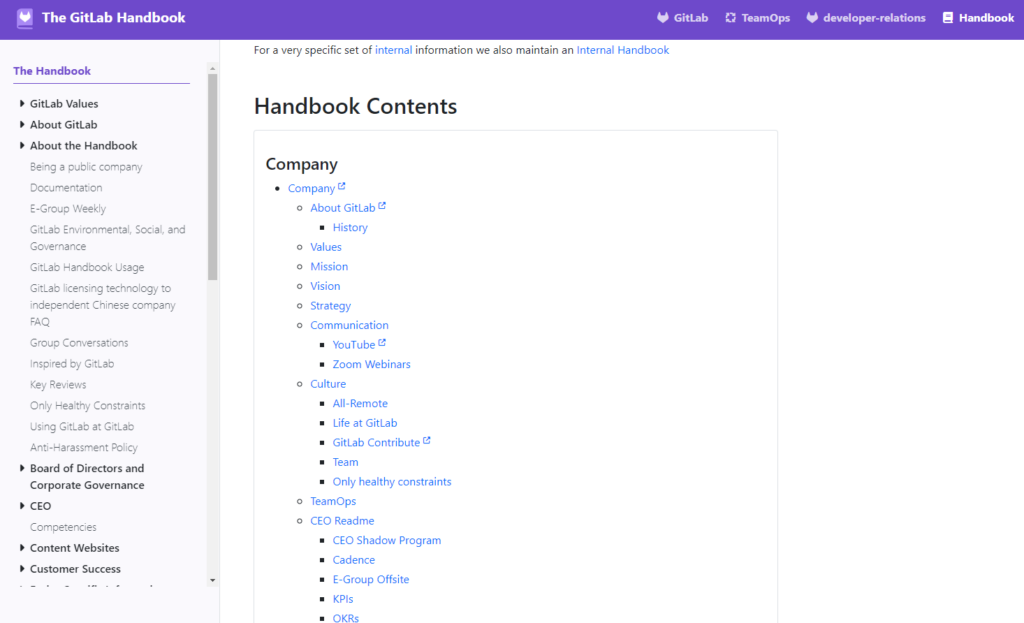Click sidebar scrollbar up arrow

(212, 69)
